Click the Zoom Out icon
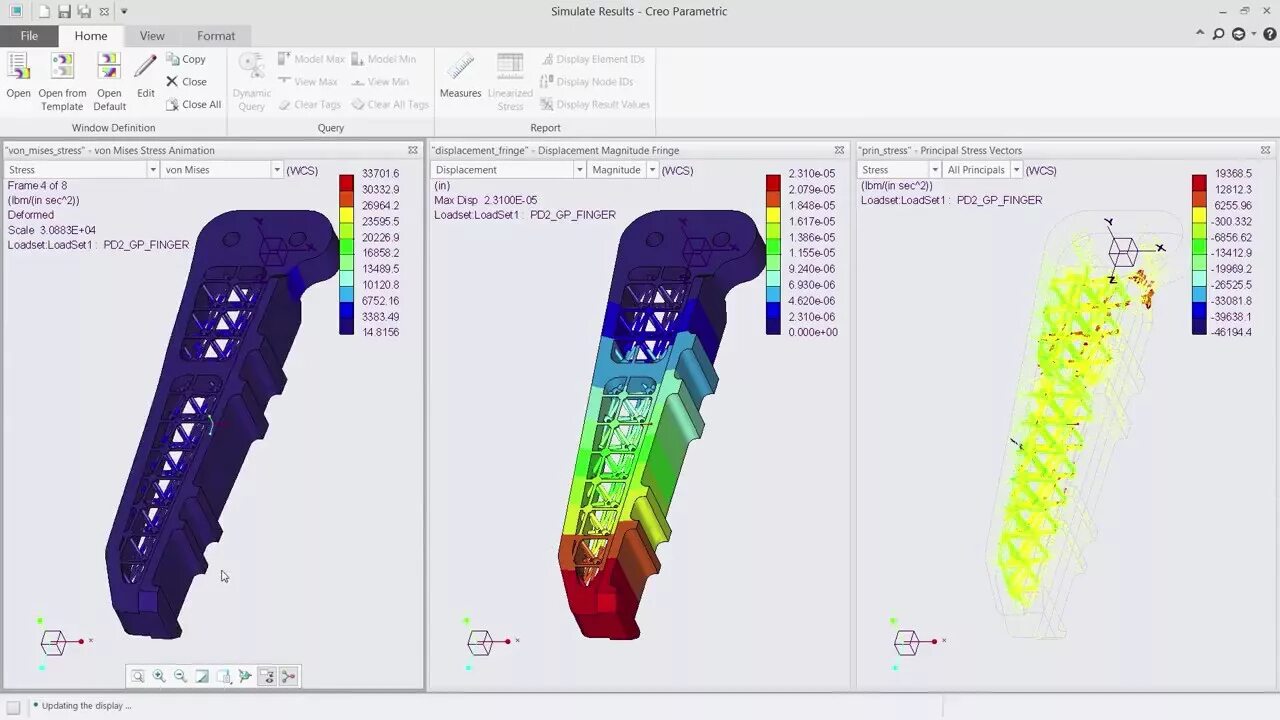 180,676
